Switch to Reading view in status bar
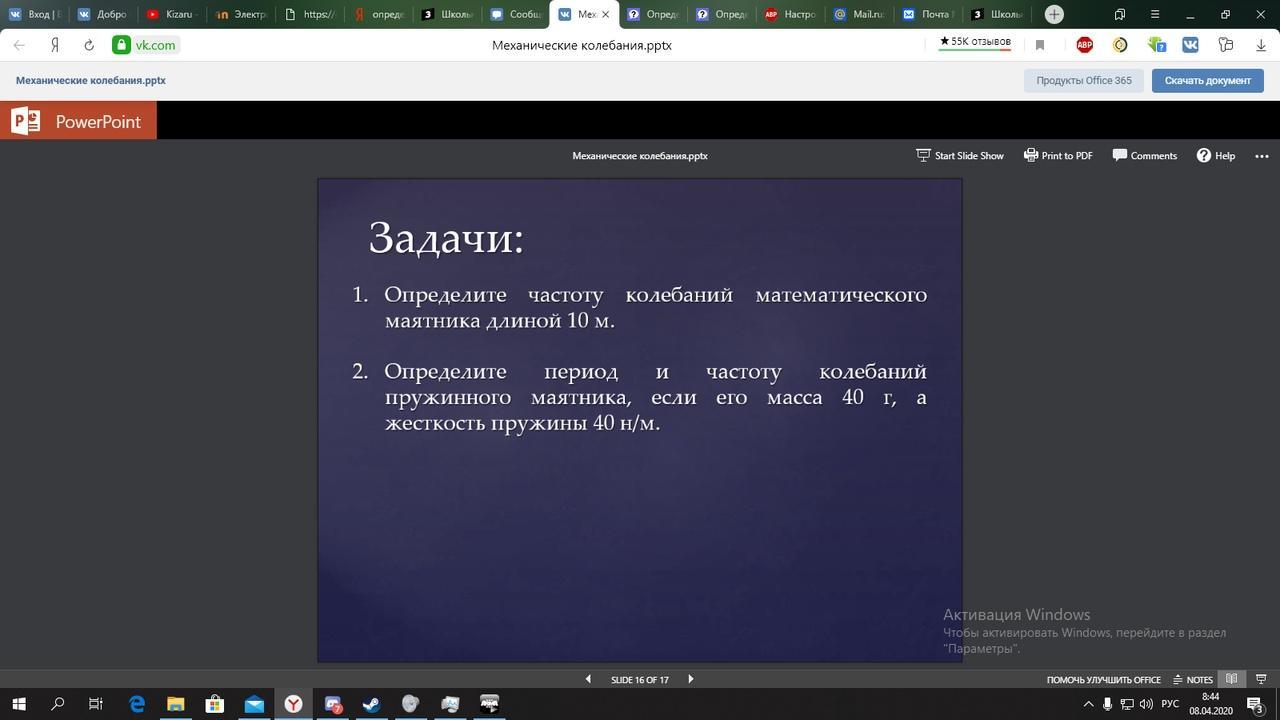The height and width of the screenshot is (720, 1280). click(1232, 679)
